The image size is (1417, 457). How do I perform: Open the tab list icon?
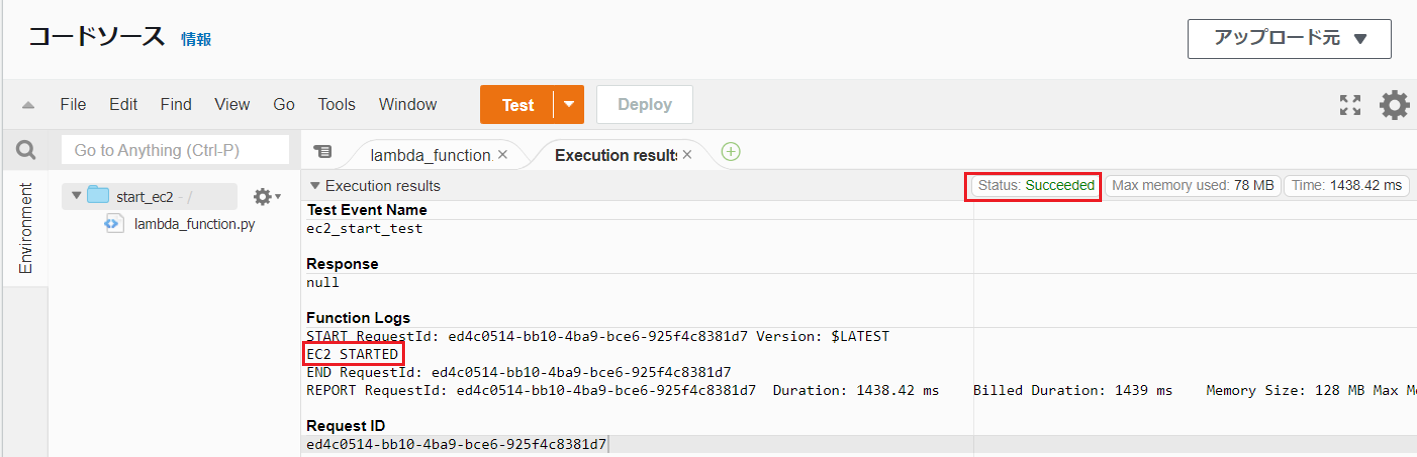[322, 152]
